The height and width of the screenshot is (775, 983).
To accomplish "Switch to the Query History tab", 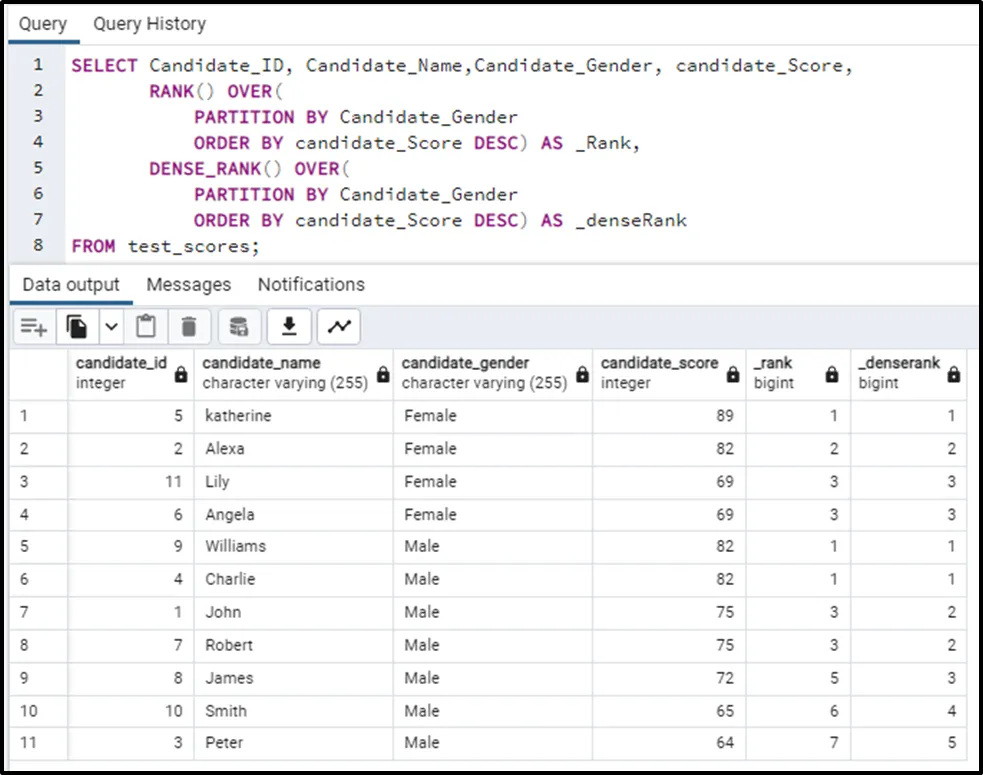I will click(x=149, y=23).
